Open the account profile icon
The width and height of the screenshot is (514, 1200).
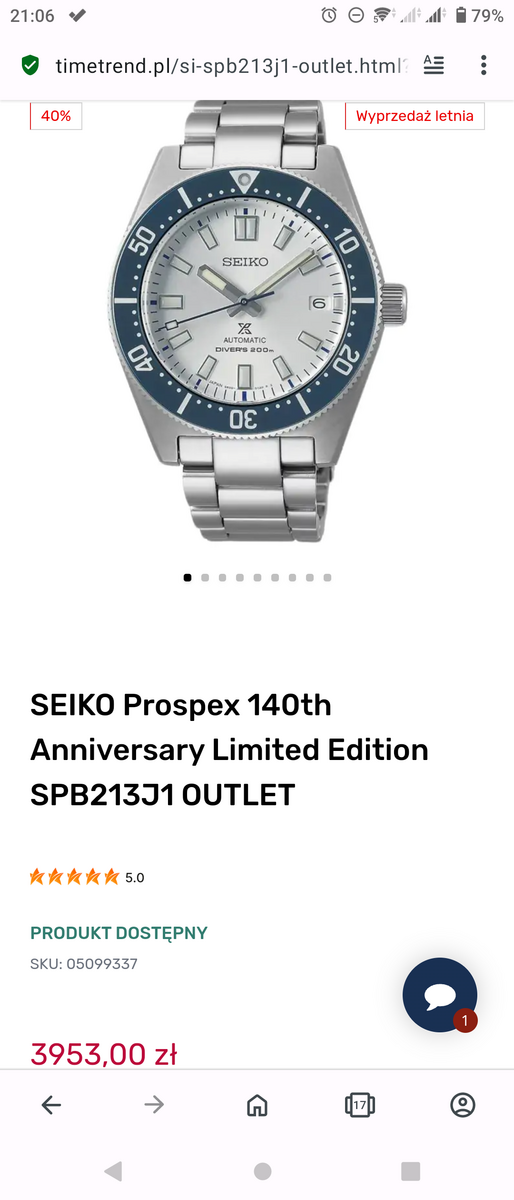click(462, 1105)
